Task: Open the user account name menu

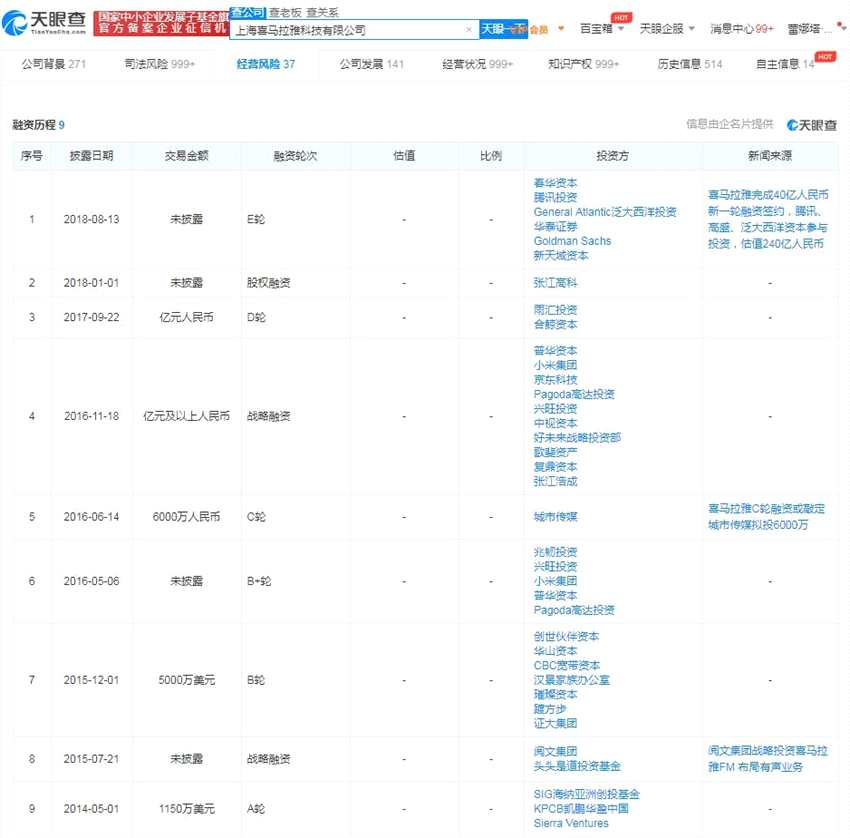Action: click(809, 29)
